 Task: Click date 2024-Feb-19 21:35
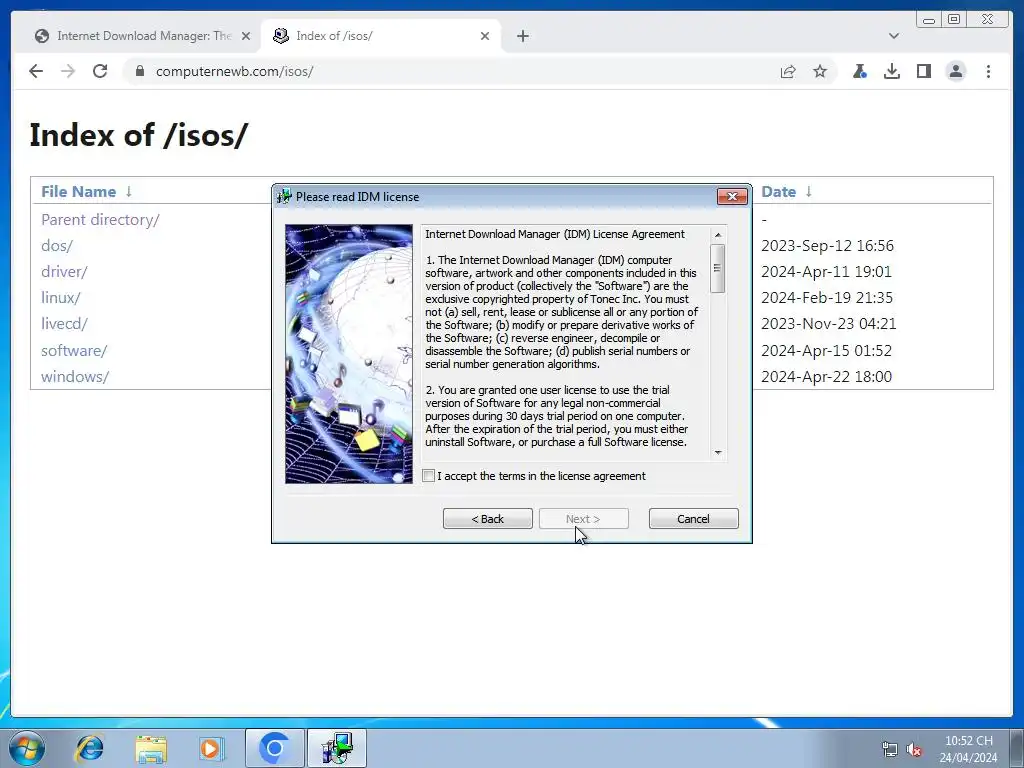pyautogui.click(x=827, y=298)
